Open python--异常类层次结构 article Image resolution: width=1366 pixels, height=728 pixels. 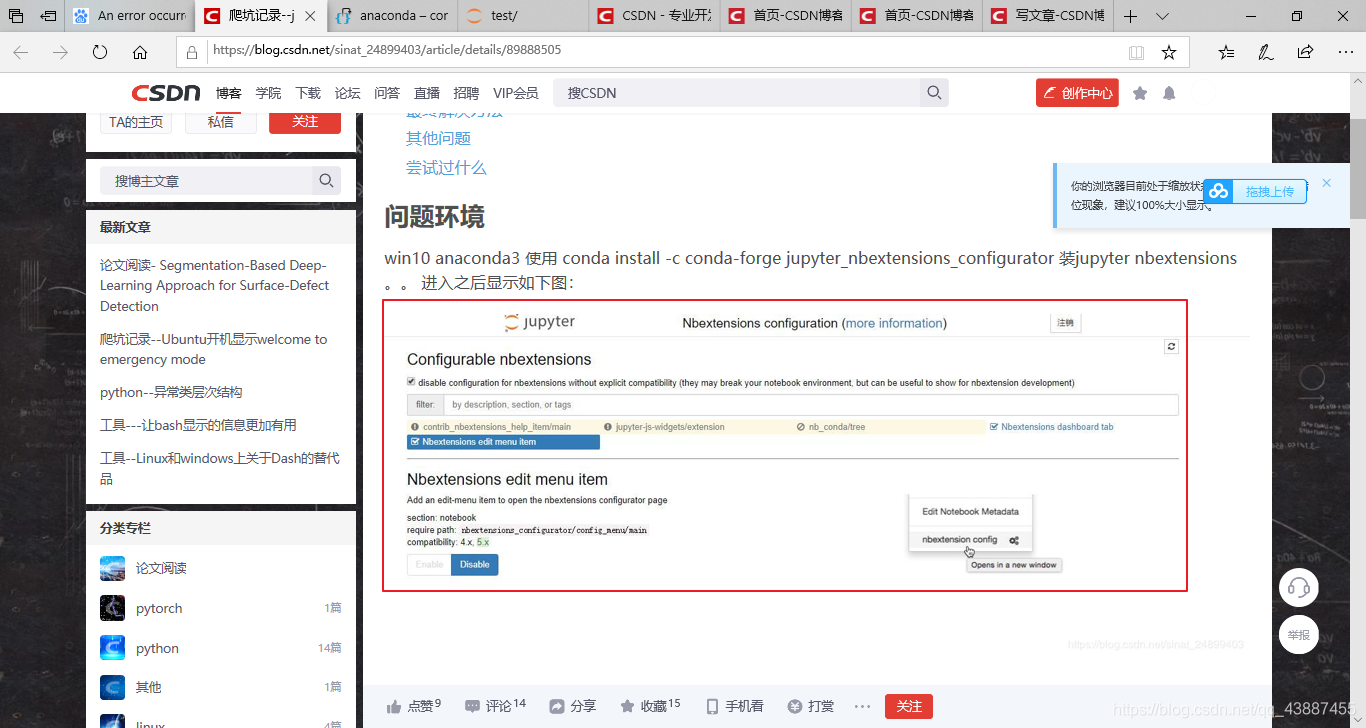[x=171, y=392]
